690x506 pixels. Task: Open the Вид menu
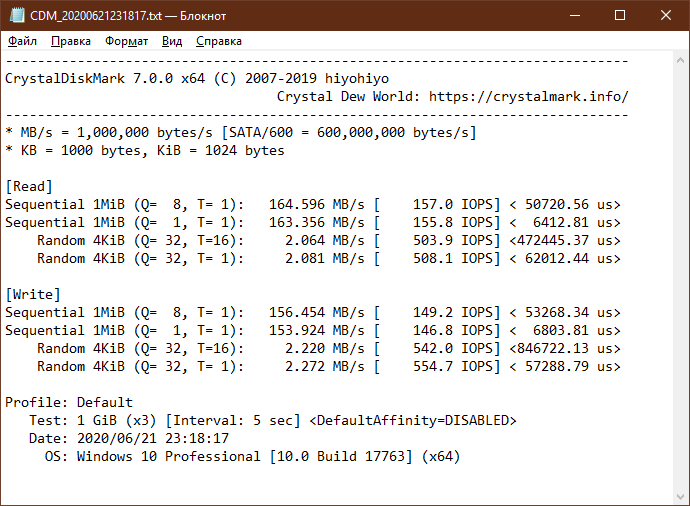coord(172,41)
